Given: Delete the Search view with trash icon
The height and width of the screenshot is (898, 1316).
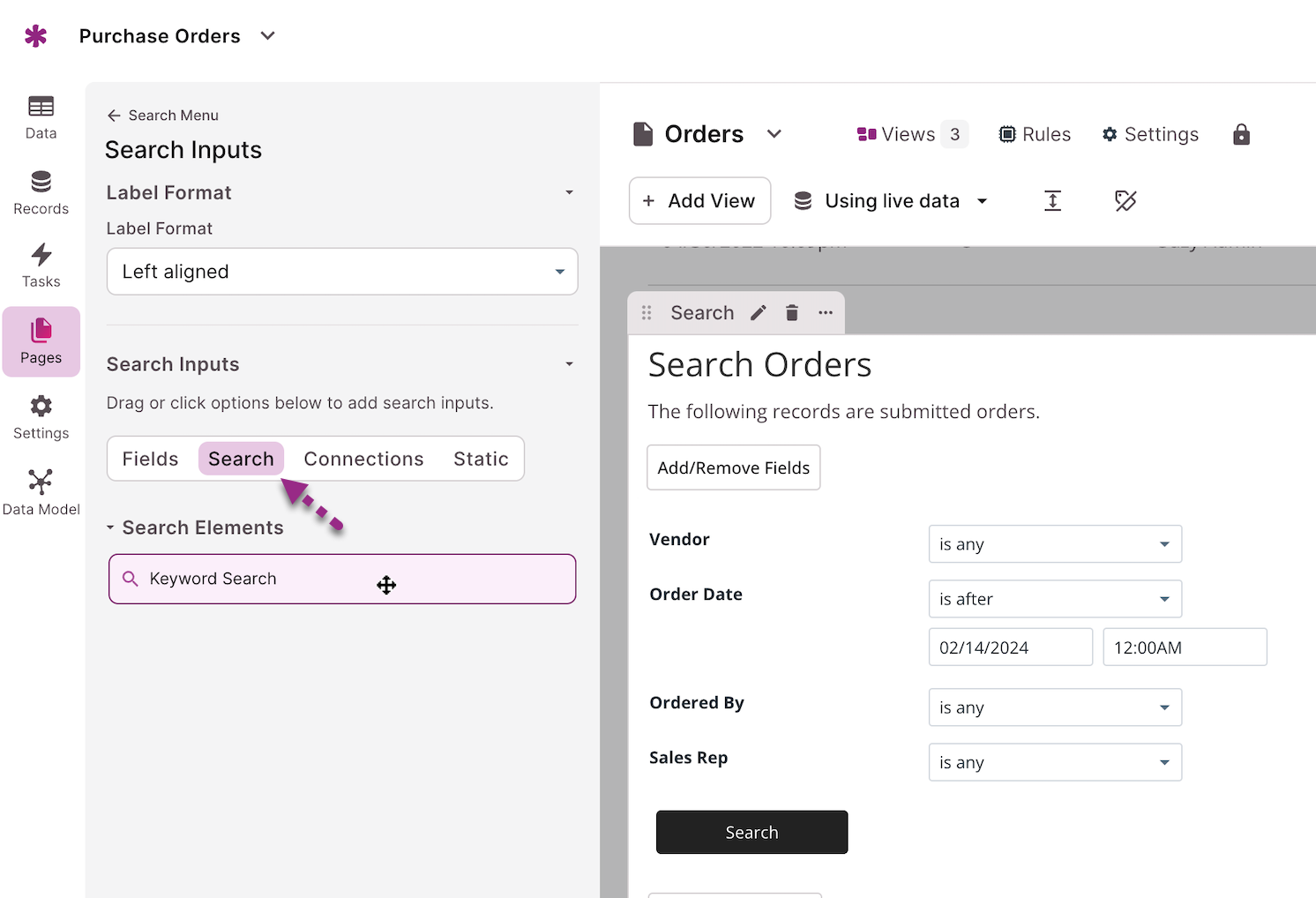Looking at the screenshot, I should click(x=792, y=313).
